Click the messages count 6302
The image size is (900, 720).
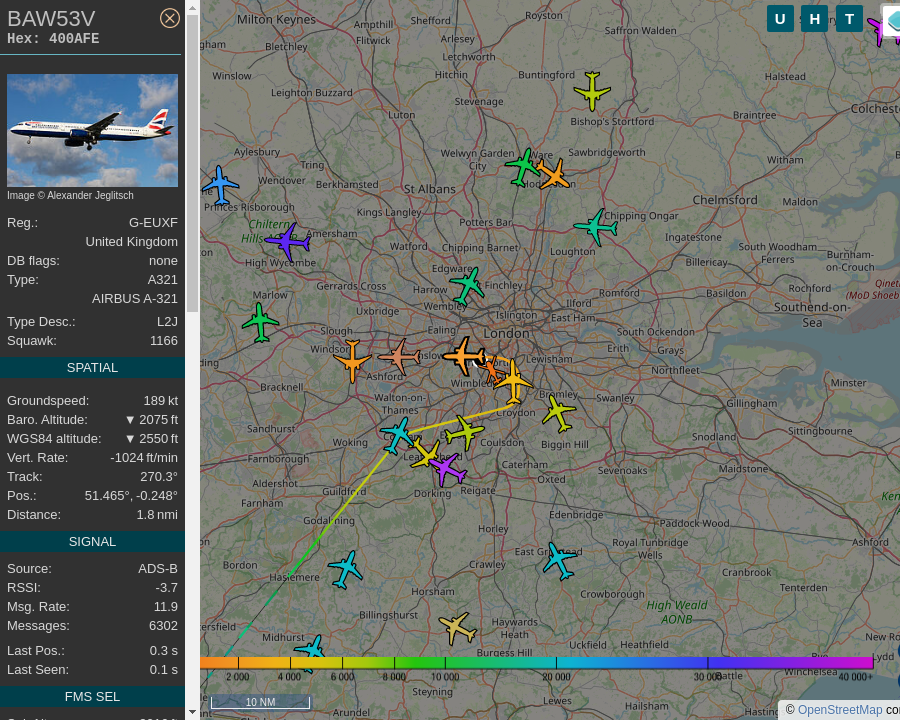[163, 625]
